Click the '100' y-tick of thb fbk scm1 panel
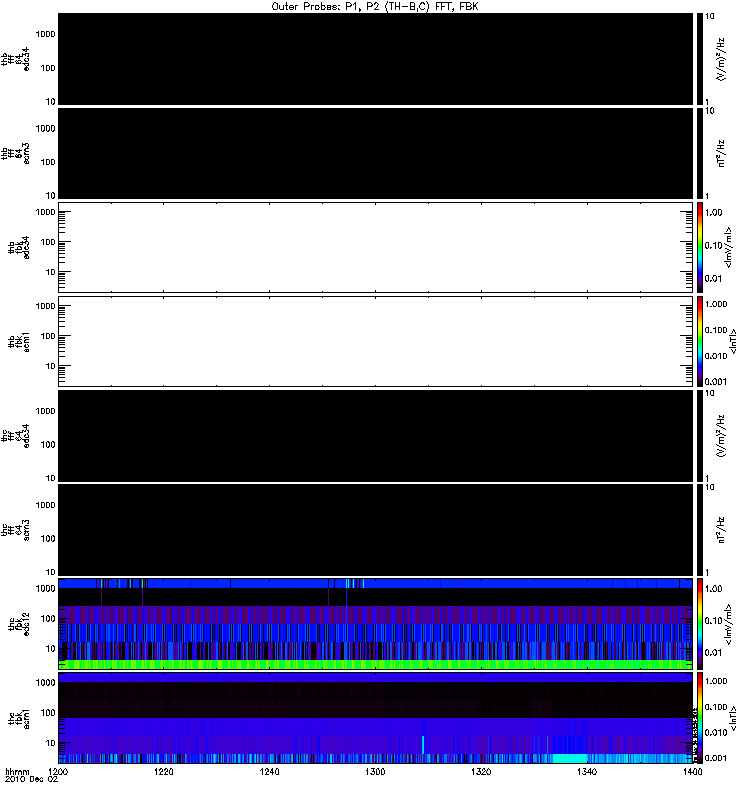The width and height of the screenshot is (750, 800). tap(48, 336)
